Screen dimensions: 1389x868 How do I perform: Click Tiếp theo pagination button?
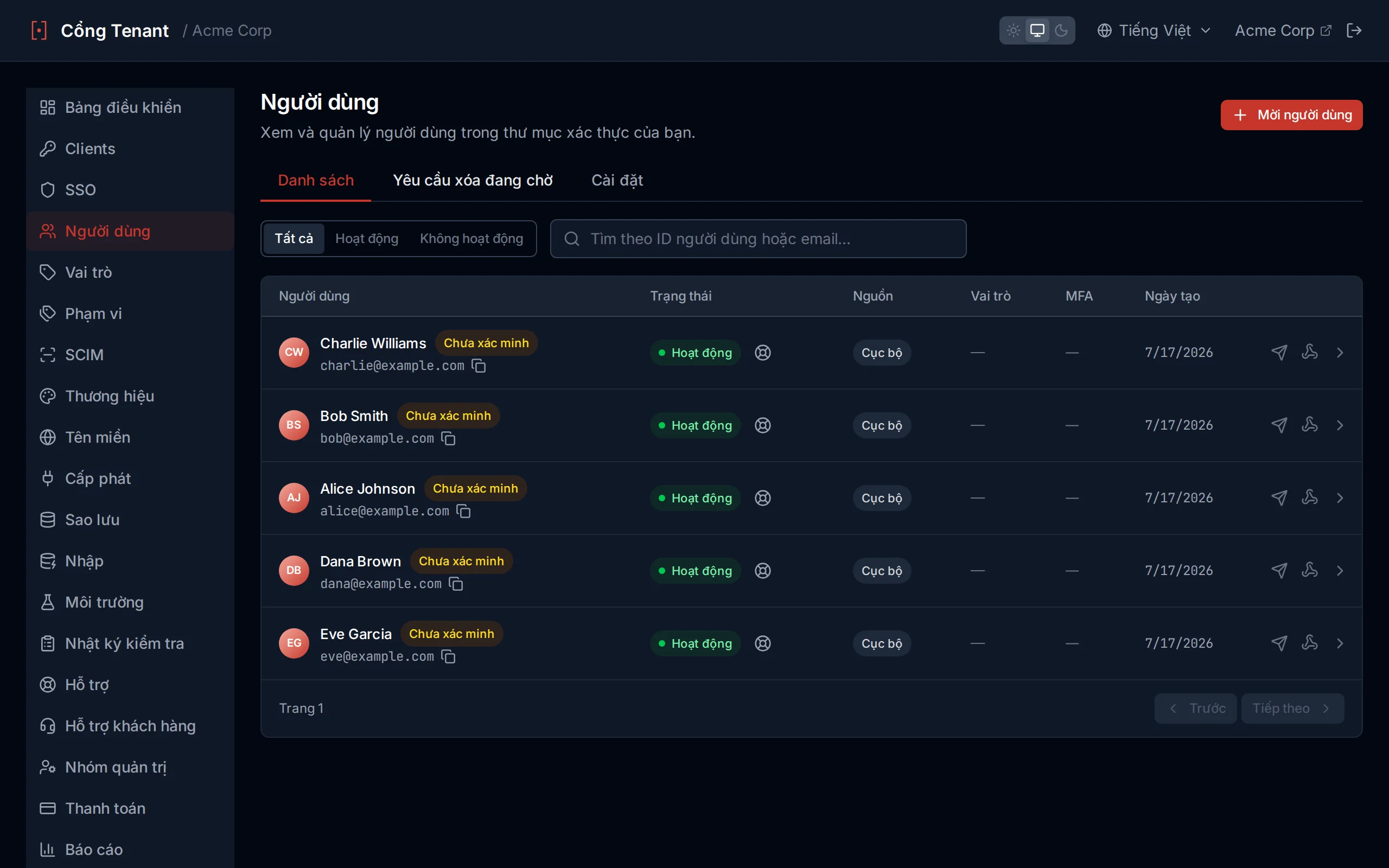(x=1292, y=709)
